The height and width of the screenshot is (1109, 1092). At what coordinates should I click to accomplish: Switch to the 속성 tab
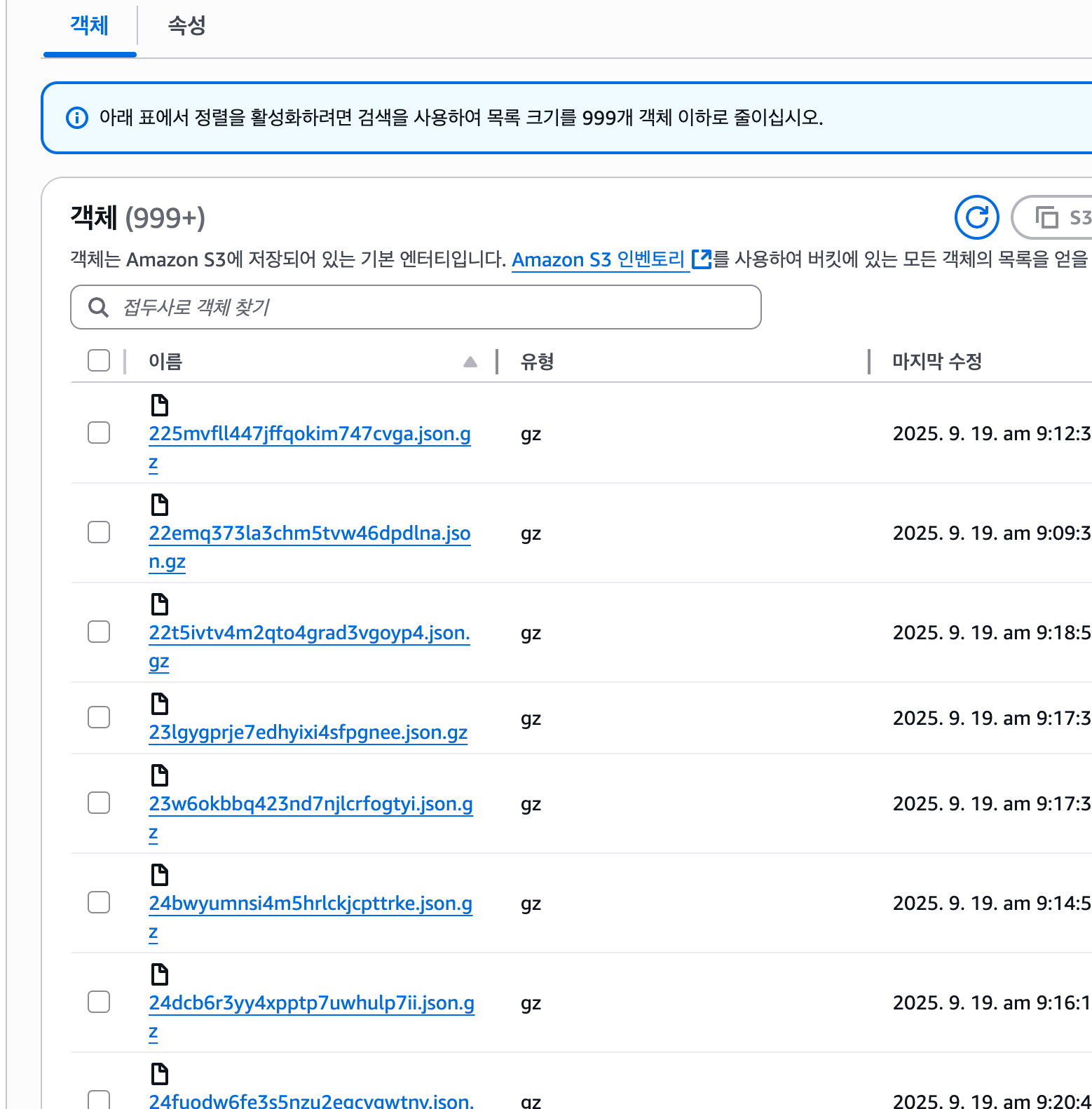point(186,26)
